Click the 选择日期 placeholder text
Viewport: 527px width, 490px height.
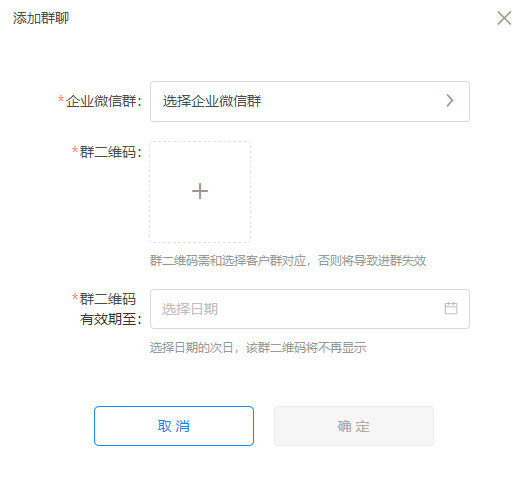click(x=190, y=309)
